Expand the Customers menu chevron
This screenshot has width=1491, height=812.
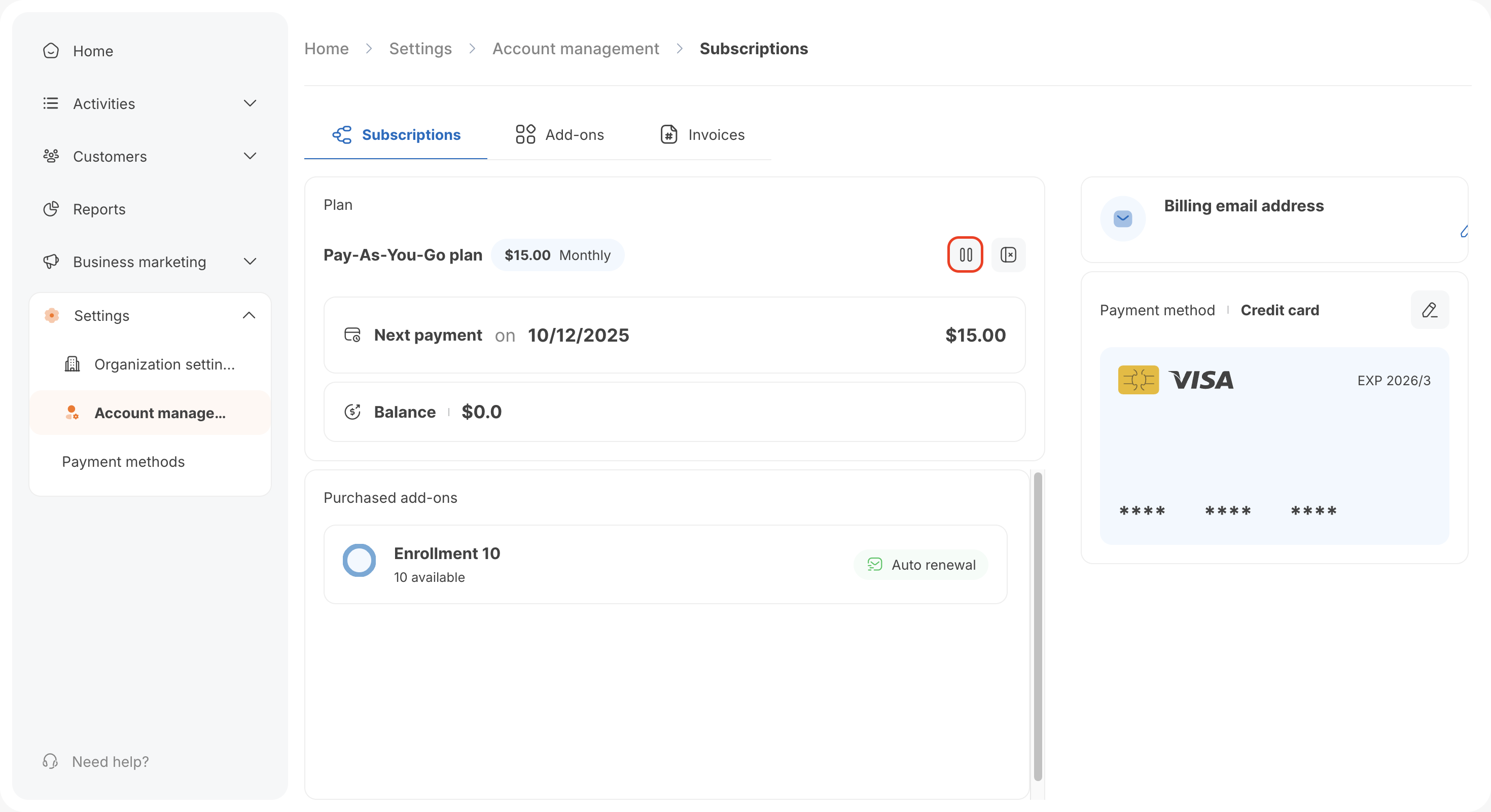(250, 156)
